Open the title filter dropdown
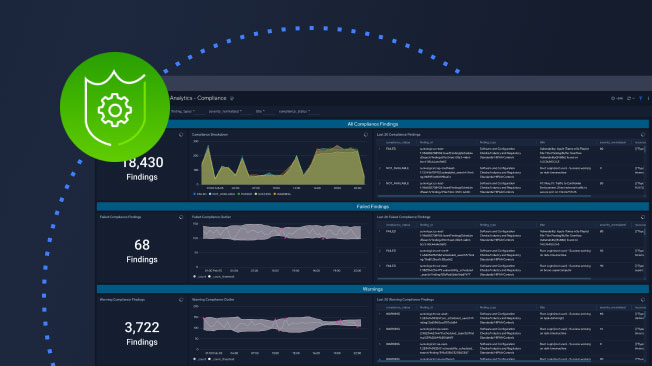This screenshot has width=652, height=366. coord(260,111)
